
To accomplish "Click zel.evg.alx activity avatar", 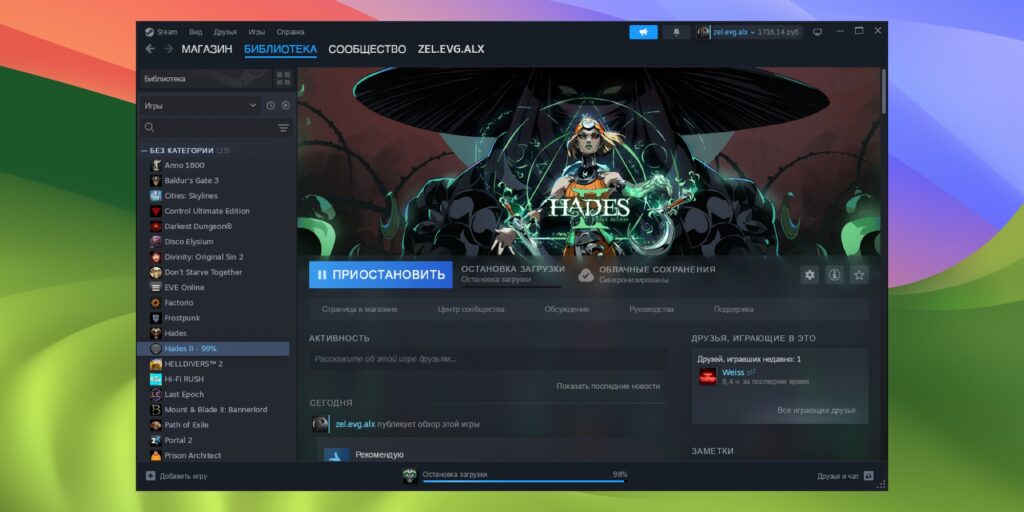I will [320, 424].
